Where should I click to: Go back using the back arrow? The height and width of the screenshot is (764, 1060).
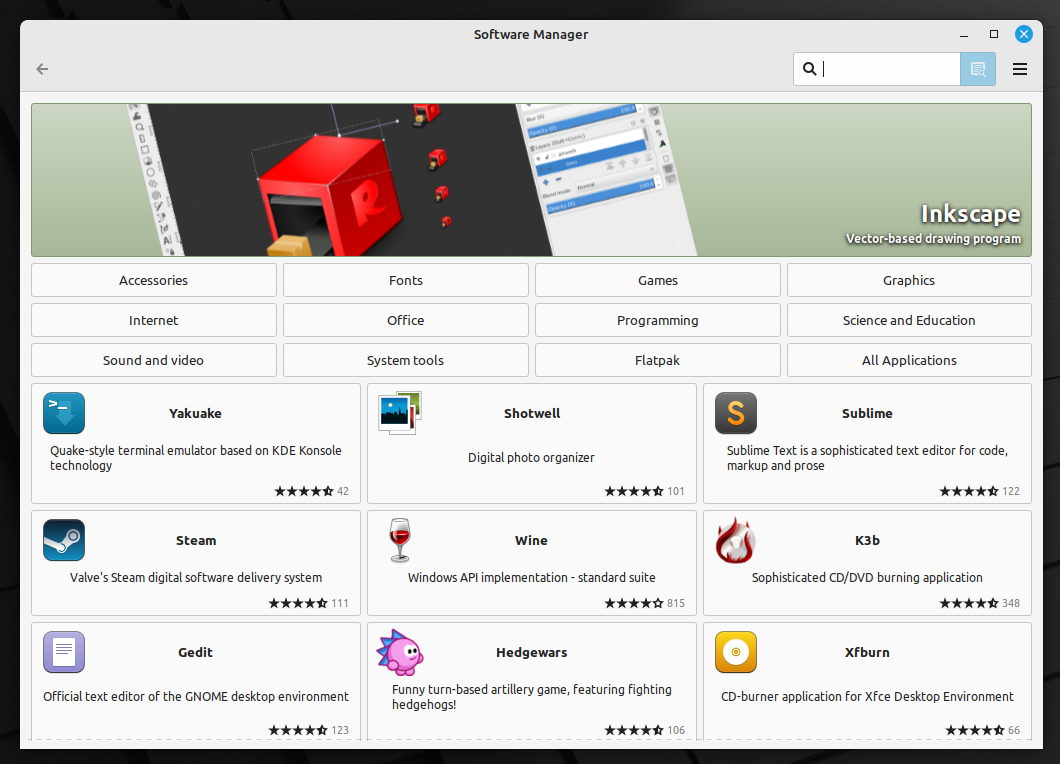42,69
